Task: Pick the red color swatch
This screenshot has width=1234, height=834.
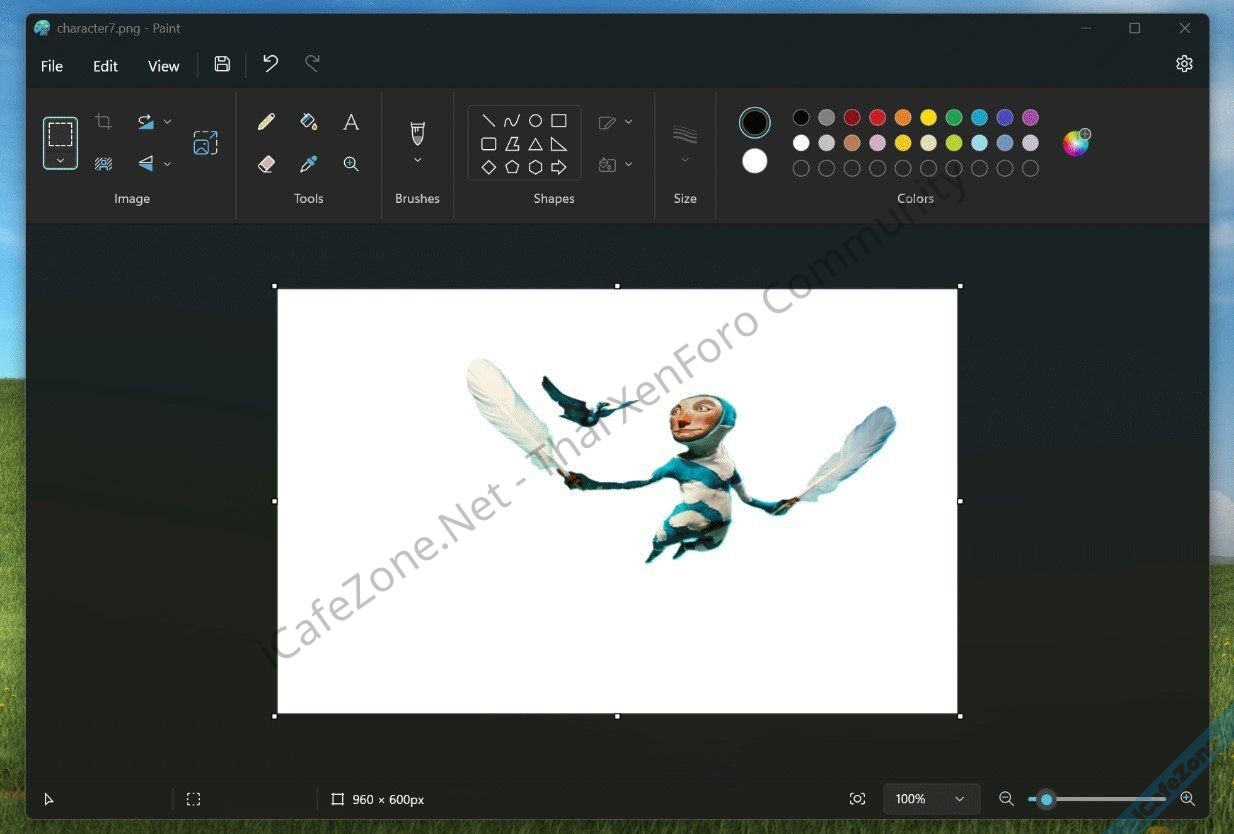Action: (877, 118)
